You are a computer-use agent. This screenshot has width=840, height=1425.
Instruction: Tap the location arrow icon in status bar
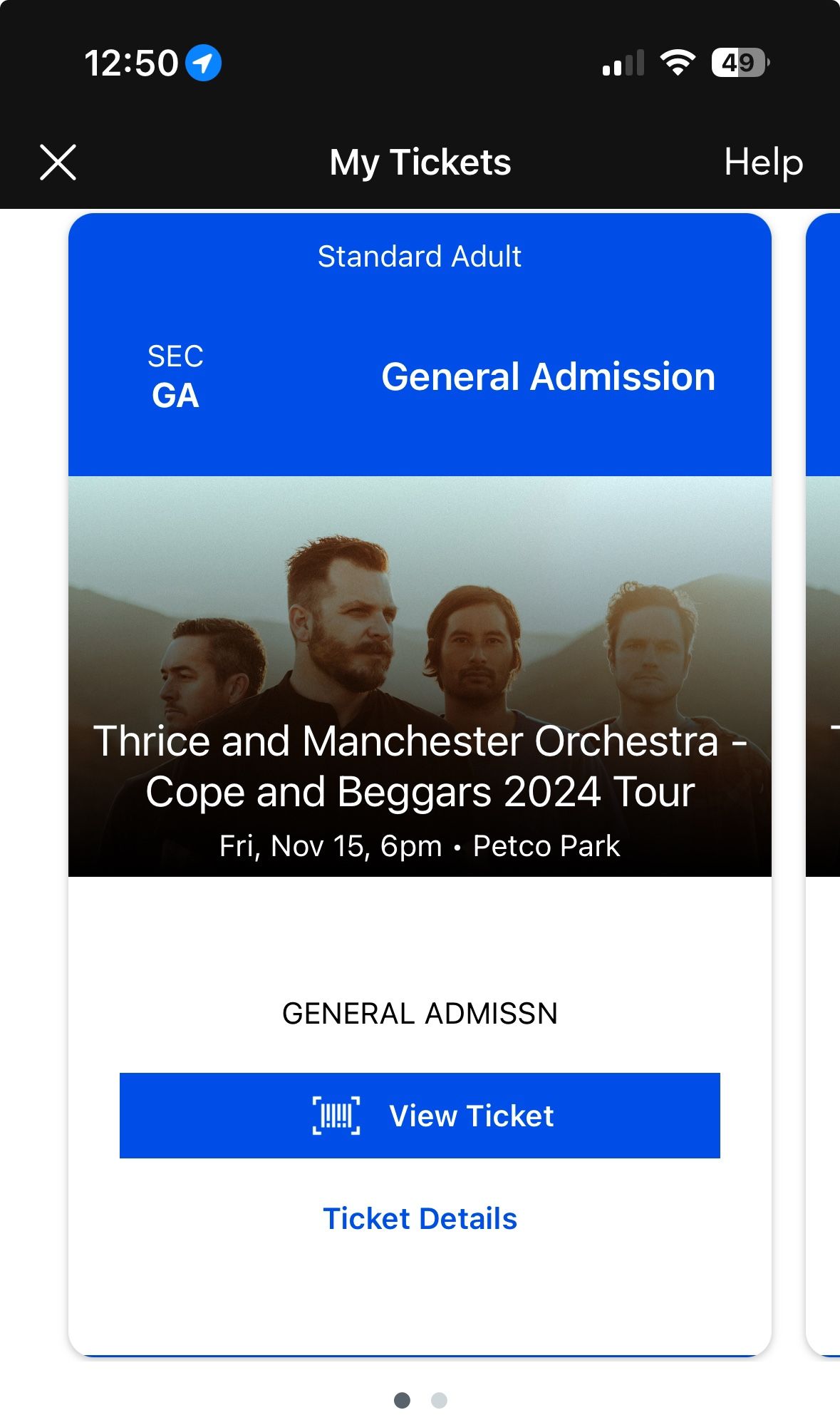(x=204, y=63)
